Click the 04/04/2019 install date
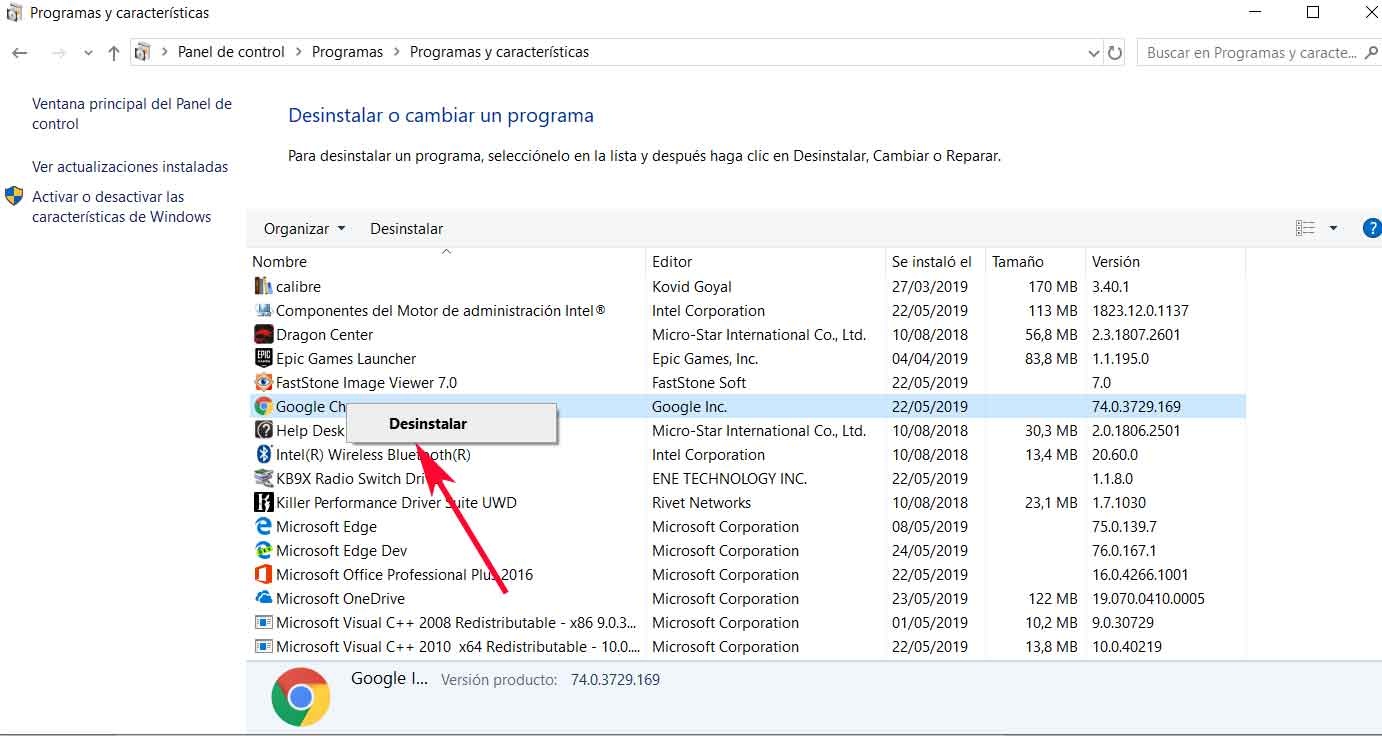1382x736 pixels. (x=930, y=359)
